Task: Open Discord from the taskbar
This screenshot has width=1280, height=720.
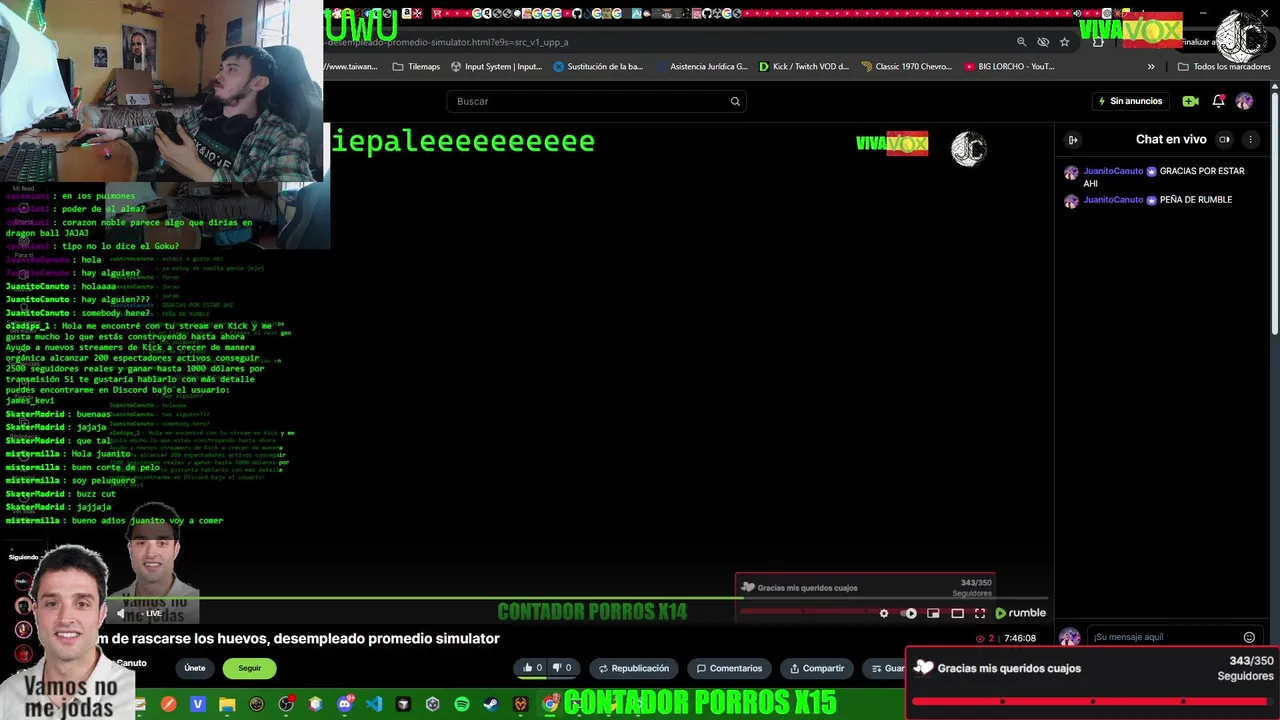Action: tap(345, 704)
